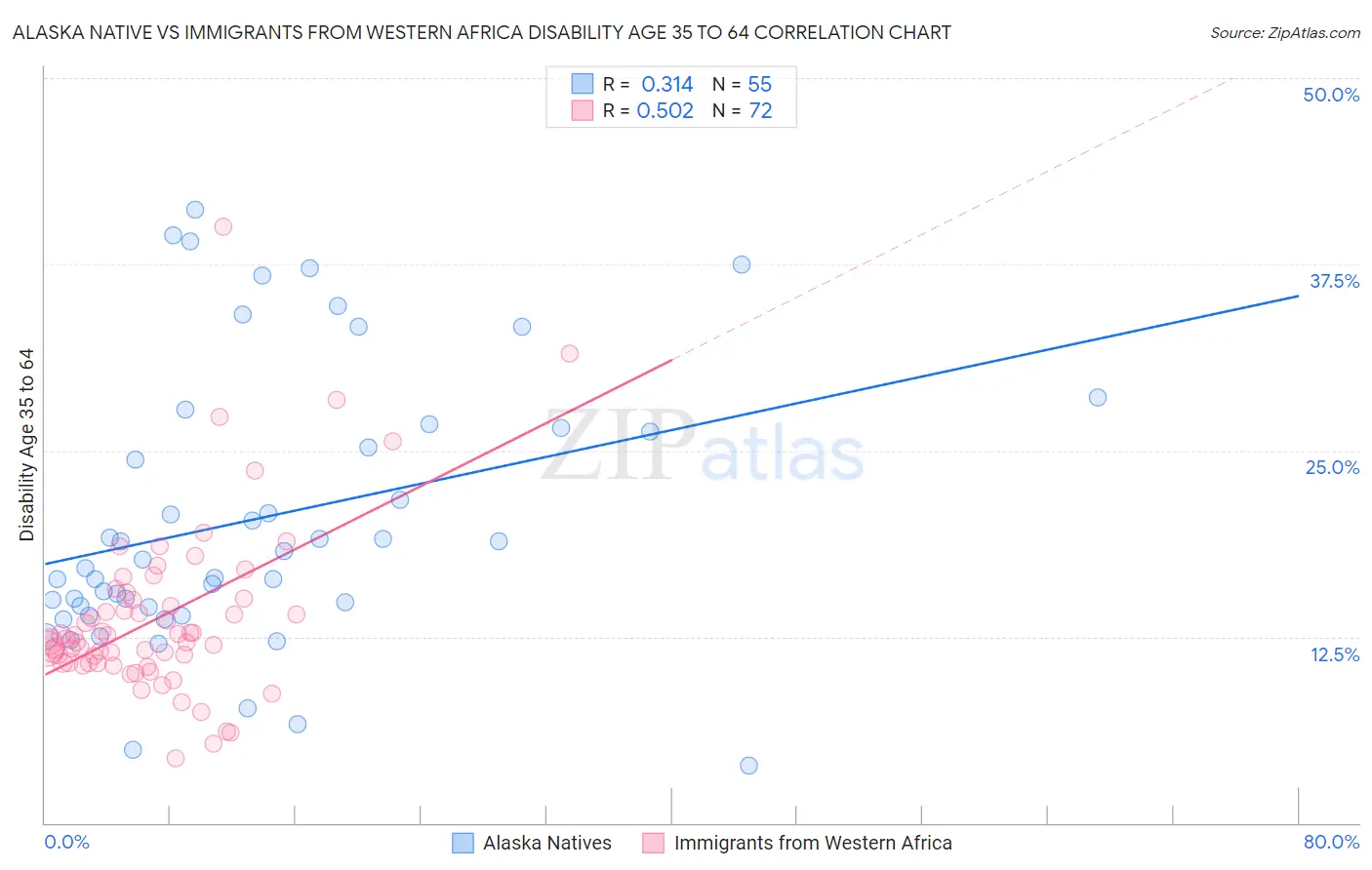The image size is (1372, 870).
Task: Click the pink point near 31.5% disability
Action: coord(570,353)
